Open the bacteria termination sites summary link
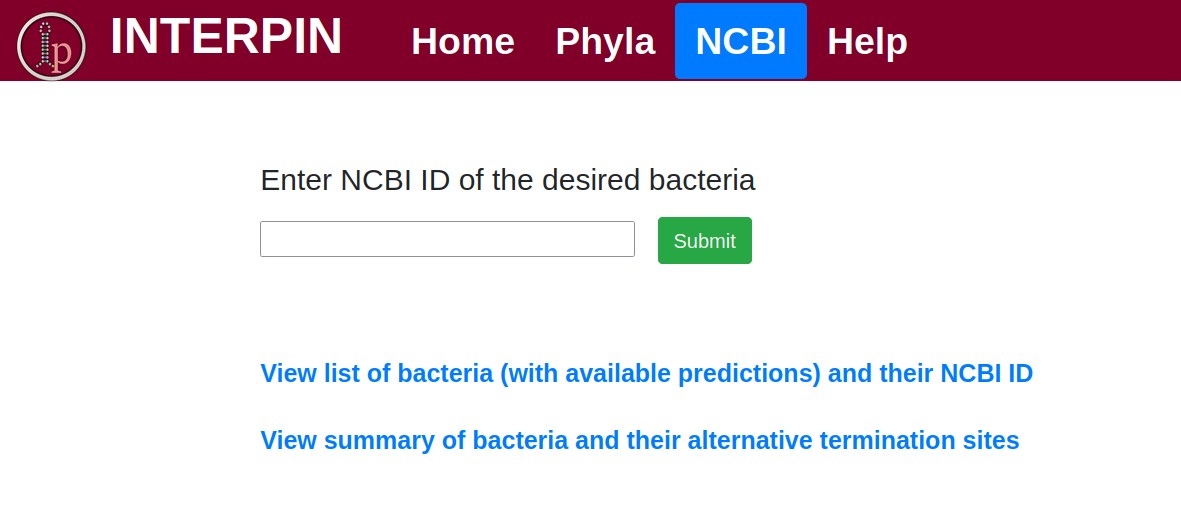Viewport: 1181px width, 505px height. (639, 440)
